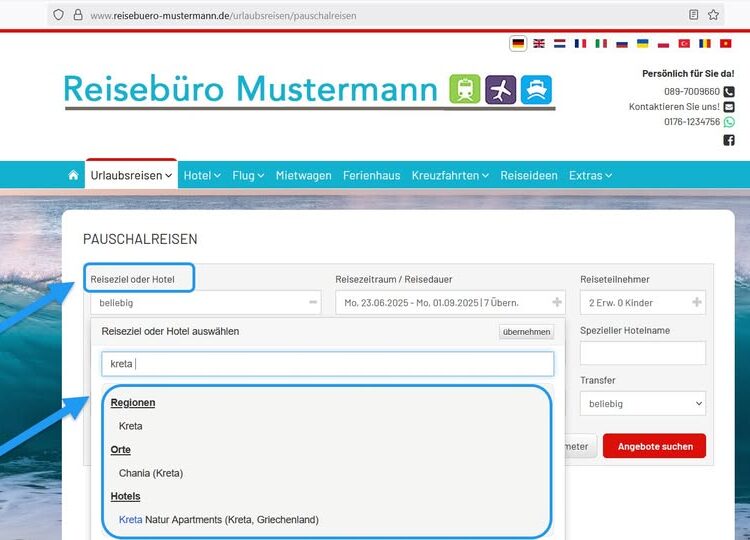750x540 pixels.
Task: Click the Spezieller Hotelname text field
Action: click(643, 353)
